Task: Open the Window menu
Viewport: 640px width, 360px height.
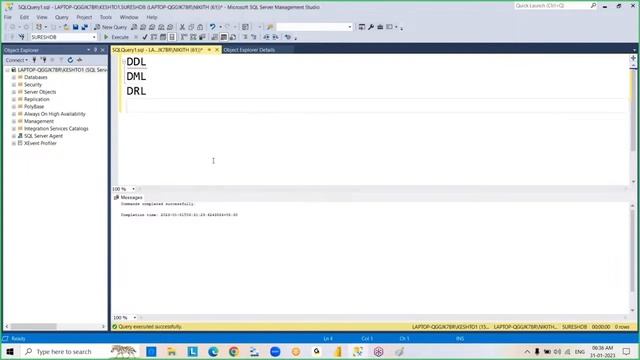Action: coord(129,17)
